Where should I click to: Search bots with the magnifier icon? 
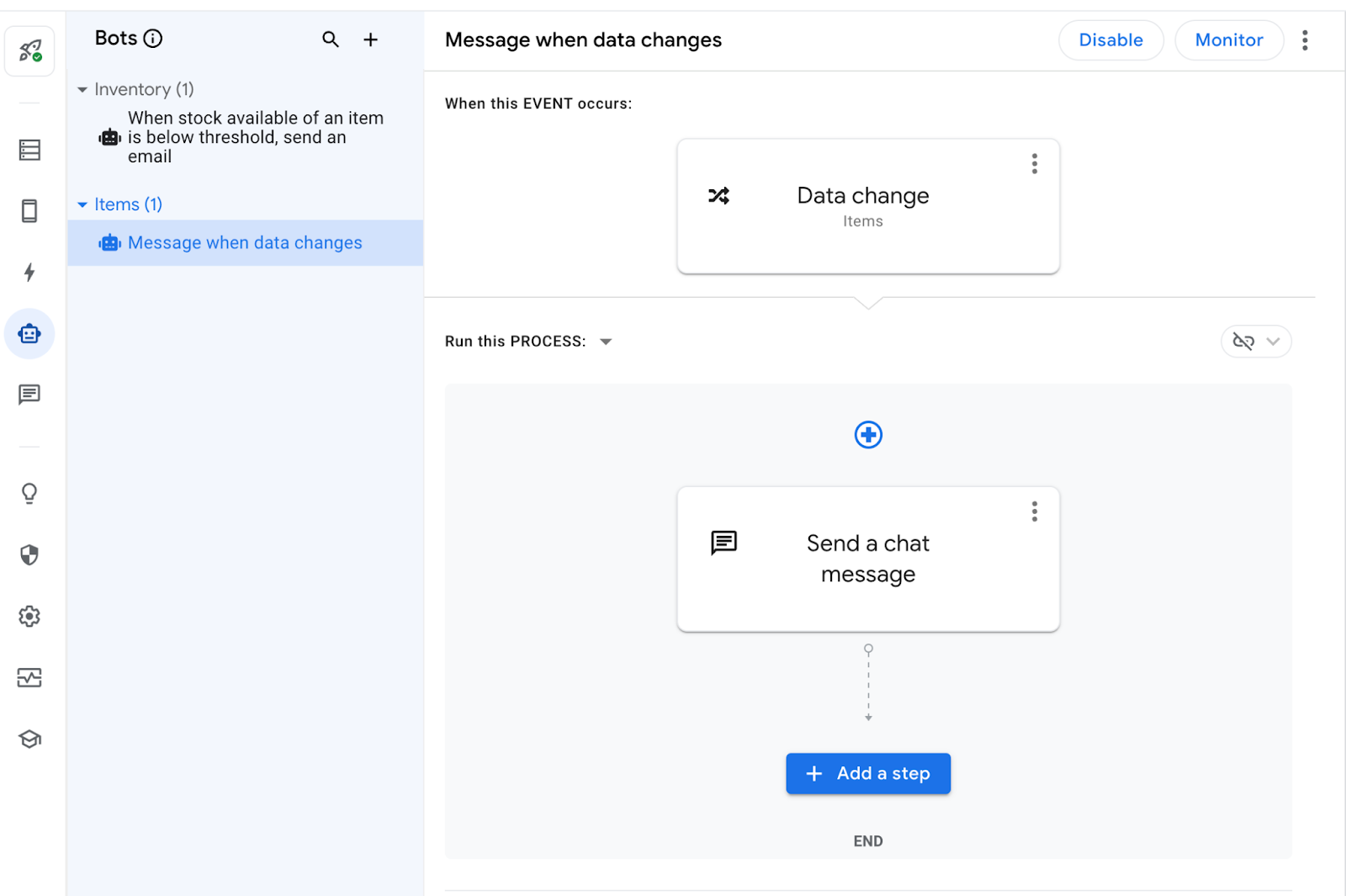coord(331,40)
